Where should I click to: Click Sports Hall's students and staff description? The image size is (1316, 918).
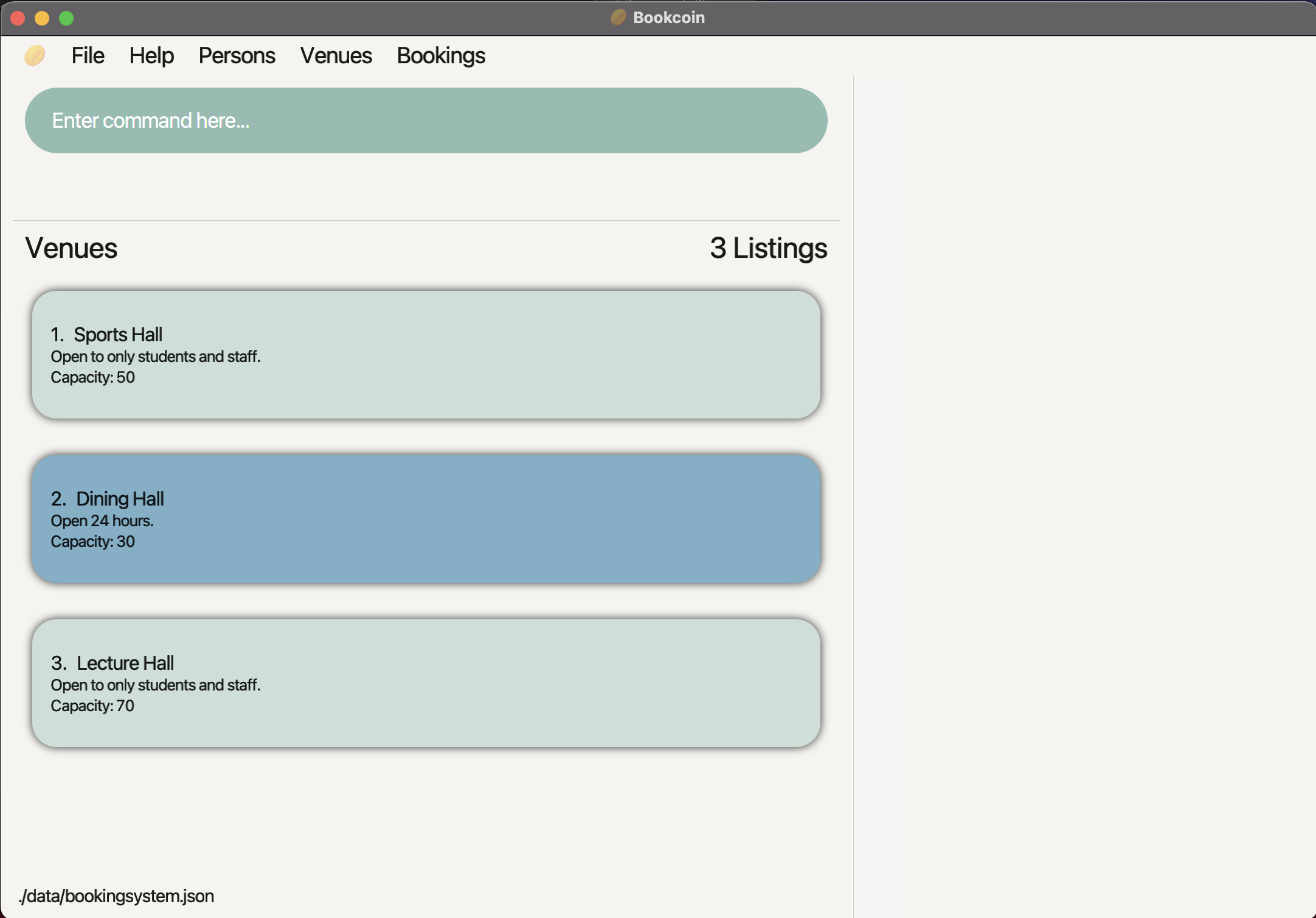tap(156, 356)
